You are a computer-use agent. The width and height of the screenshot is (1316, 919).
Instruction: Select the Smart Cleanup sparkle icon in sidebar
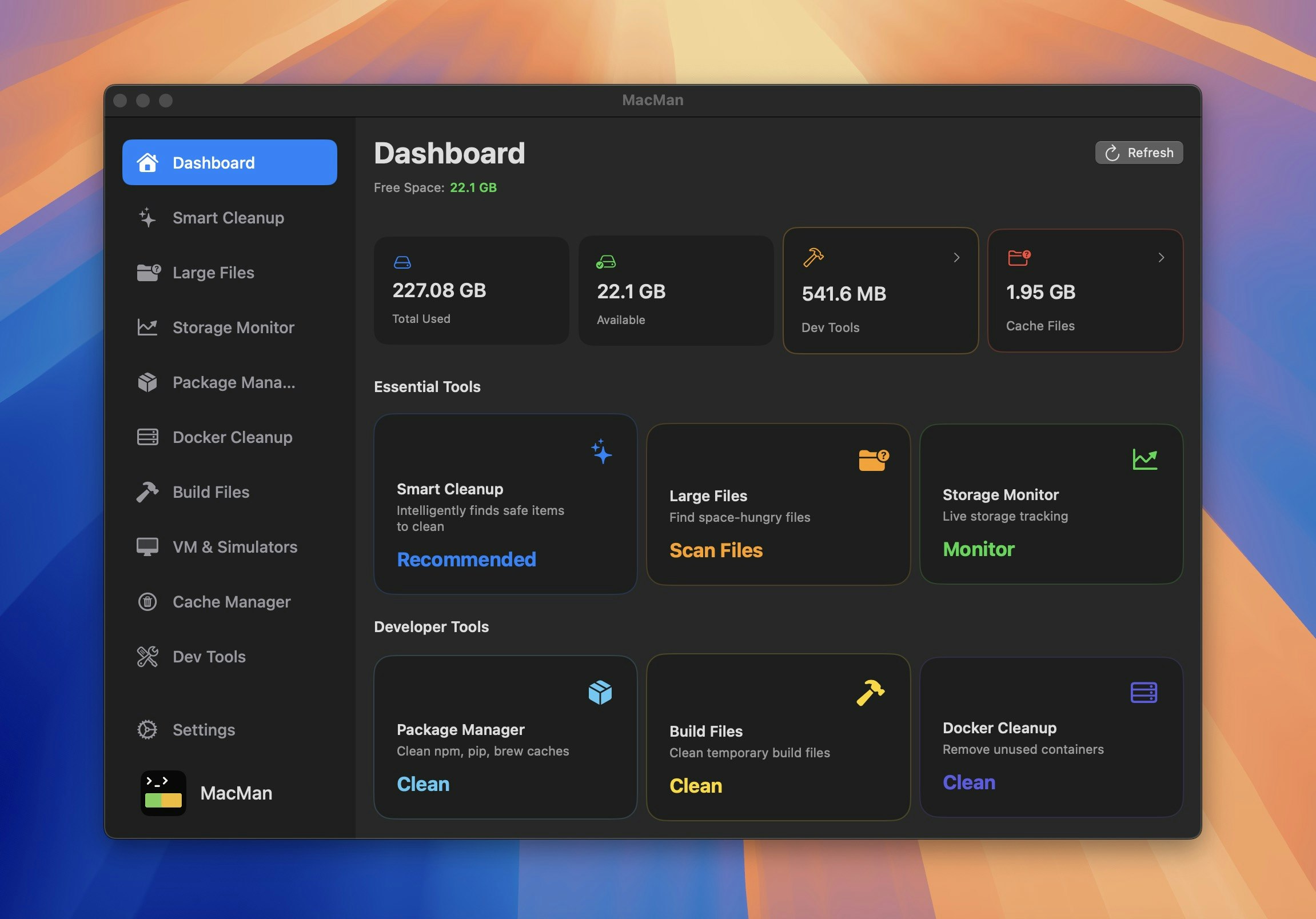pos(148,218)
